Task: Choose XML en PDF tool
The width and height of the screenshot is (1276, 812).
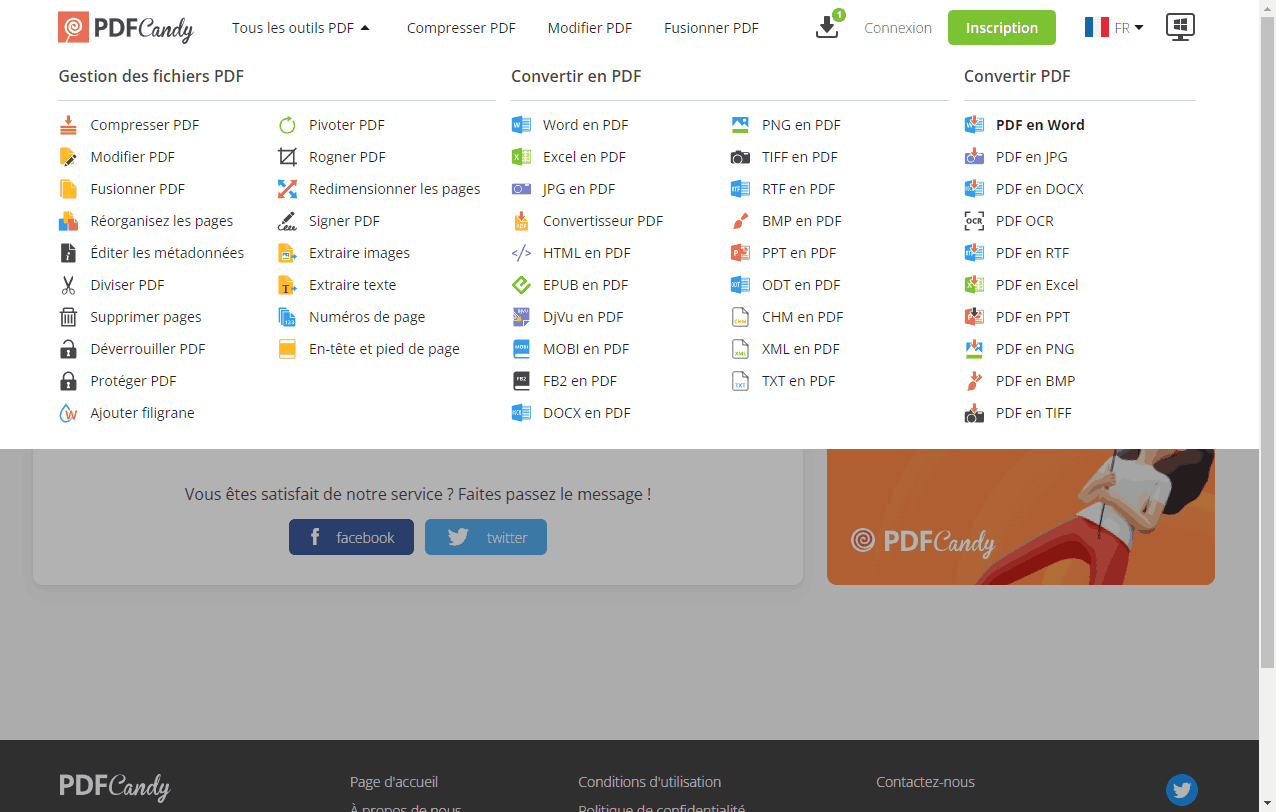Action: 801,349
